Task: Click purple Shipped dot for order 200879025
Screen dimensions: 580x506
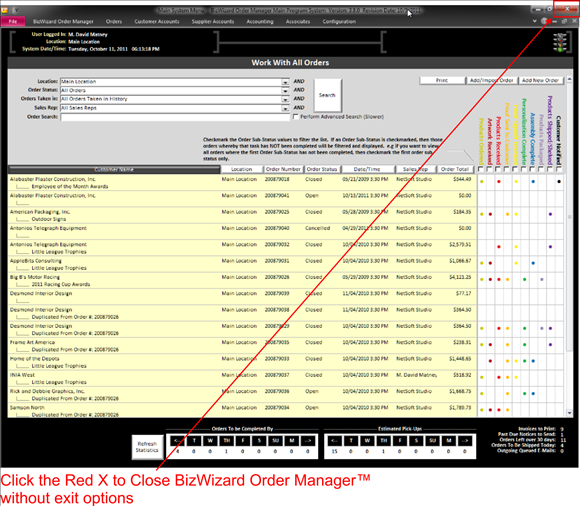Action: coord(550,214)
